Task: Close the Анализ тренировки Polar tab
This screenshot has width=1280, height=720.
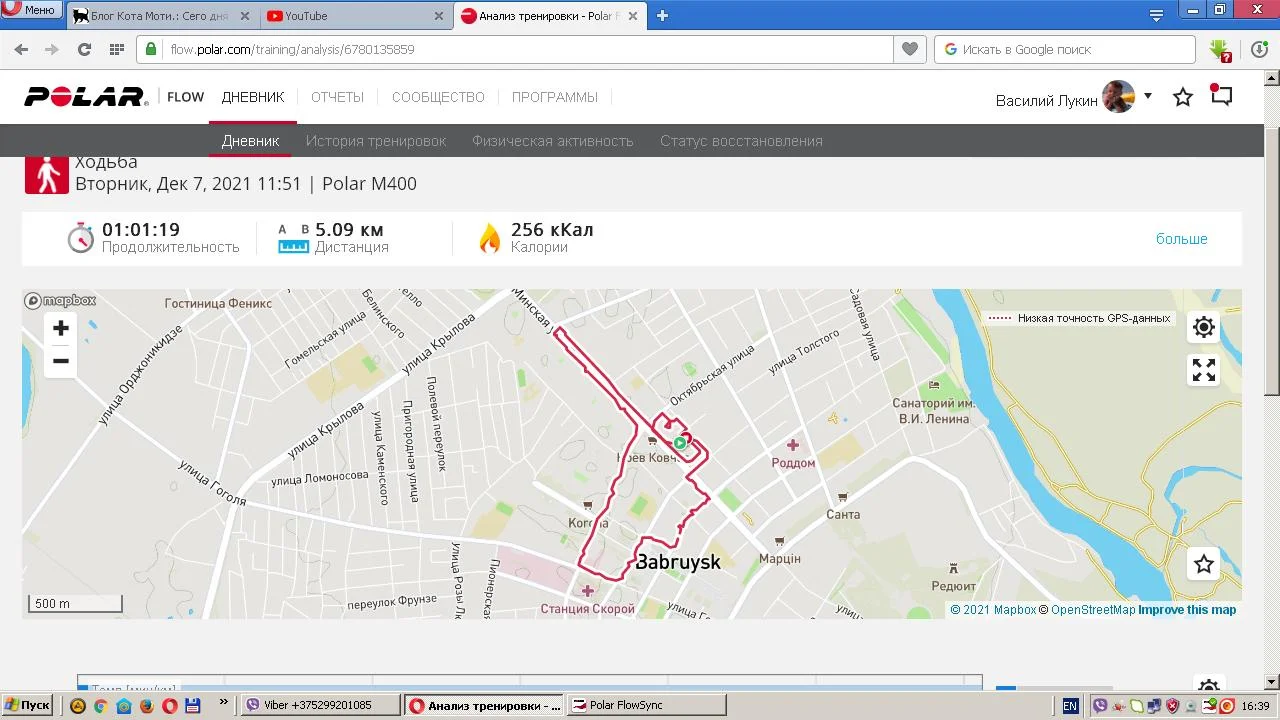Action: coord(633,16)
